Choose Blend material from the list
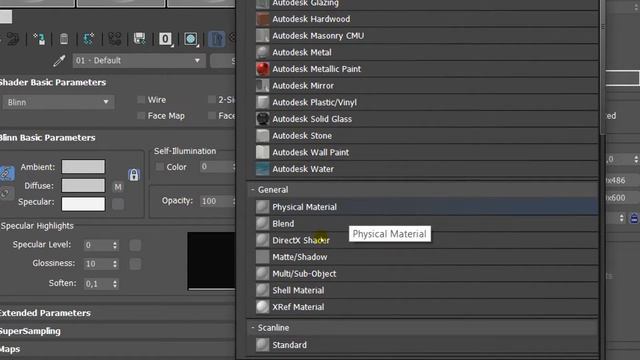640x360 pixels. [x=426, y=224]
